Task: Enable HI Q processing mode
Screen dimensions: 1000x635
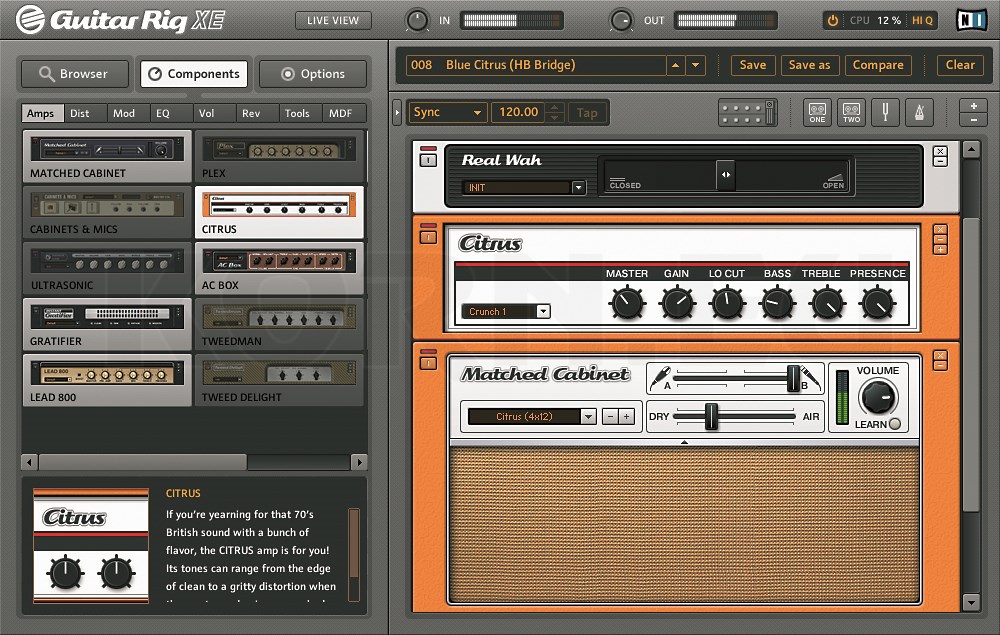Action: coord(921,18)
